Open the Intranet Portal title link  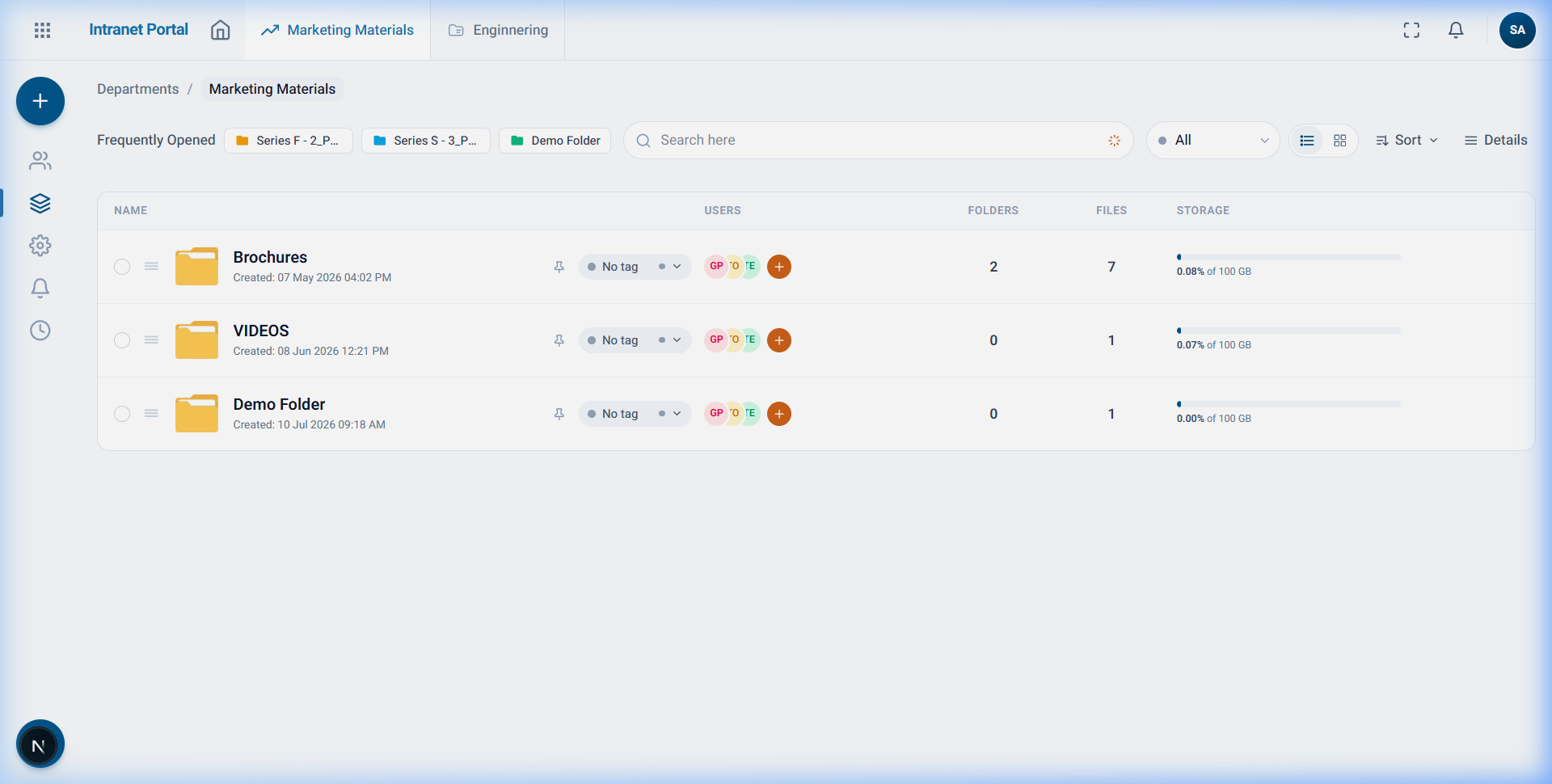click(138, 30)
